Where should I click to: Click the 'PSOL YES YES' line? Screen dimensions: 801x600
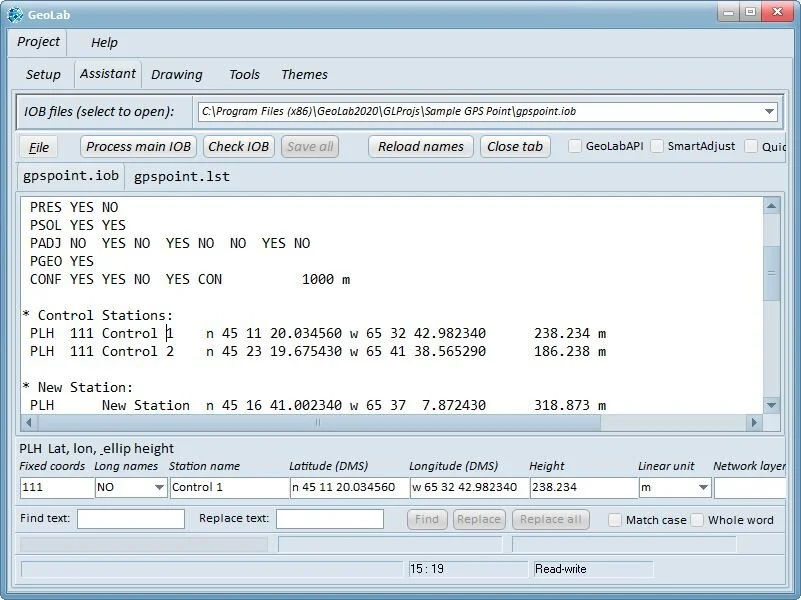(x=78, y=225)
